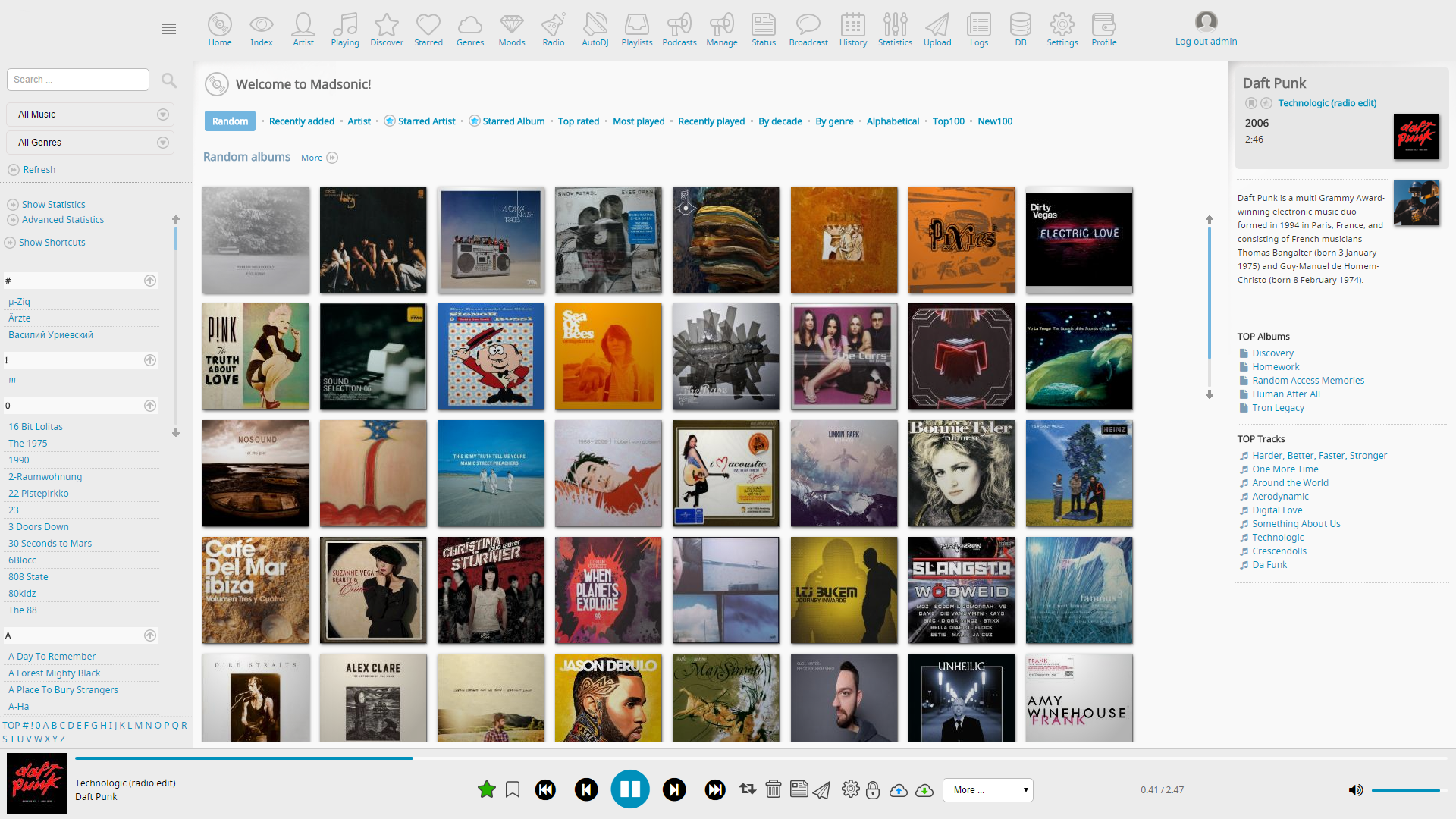
Task: Click inside the Search input field
Action: point(78,80)
